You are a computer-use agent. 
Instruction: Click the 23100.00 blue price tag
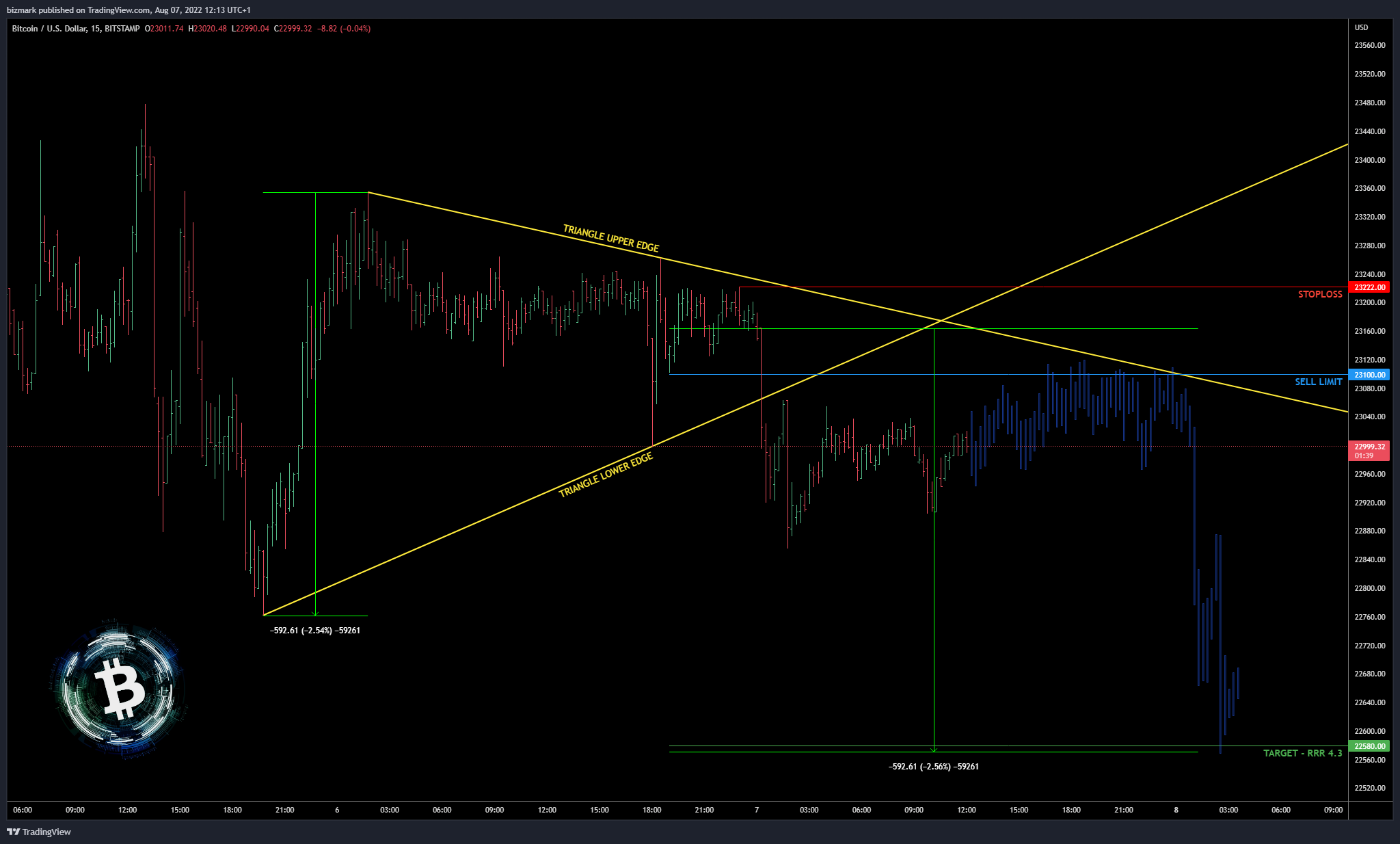1369,375
